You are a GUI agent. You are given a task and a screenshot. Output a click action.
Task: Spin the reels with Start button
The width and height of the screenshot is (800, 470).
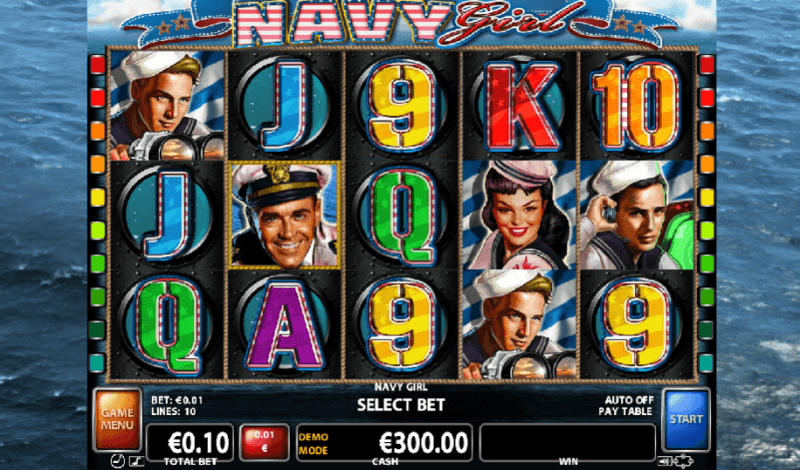[686, 419]
